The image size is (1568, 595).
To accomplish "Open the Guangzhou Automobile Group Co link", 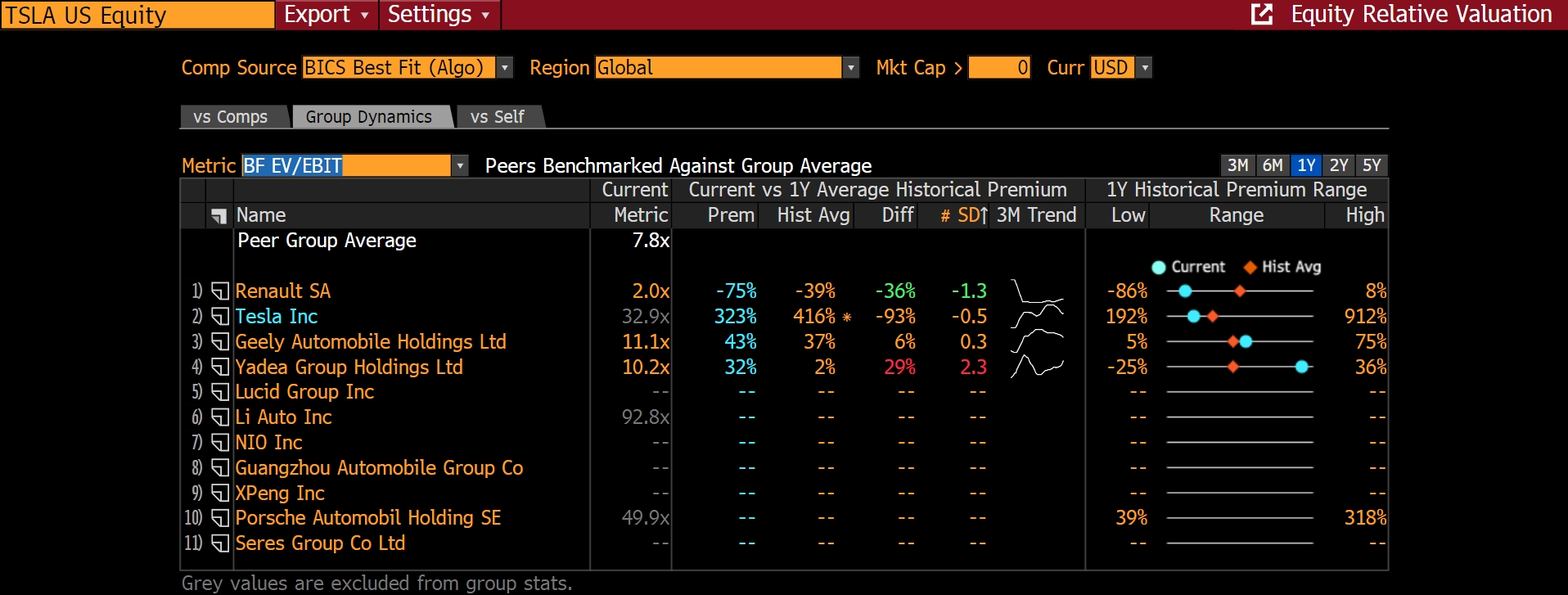I will 380,468.
